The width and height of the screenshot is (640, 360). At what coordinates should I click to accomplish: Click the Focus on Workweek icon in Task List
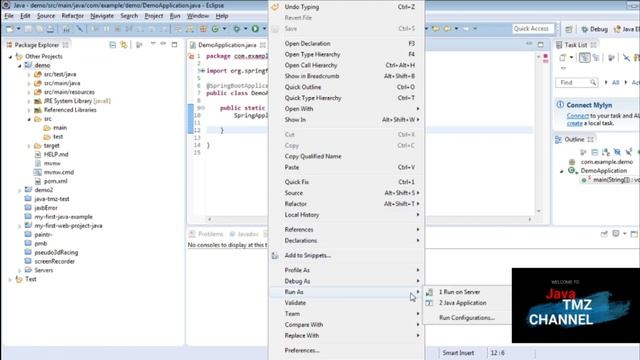point(611,58)
